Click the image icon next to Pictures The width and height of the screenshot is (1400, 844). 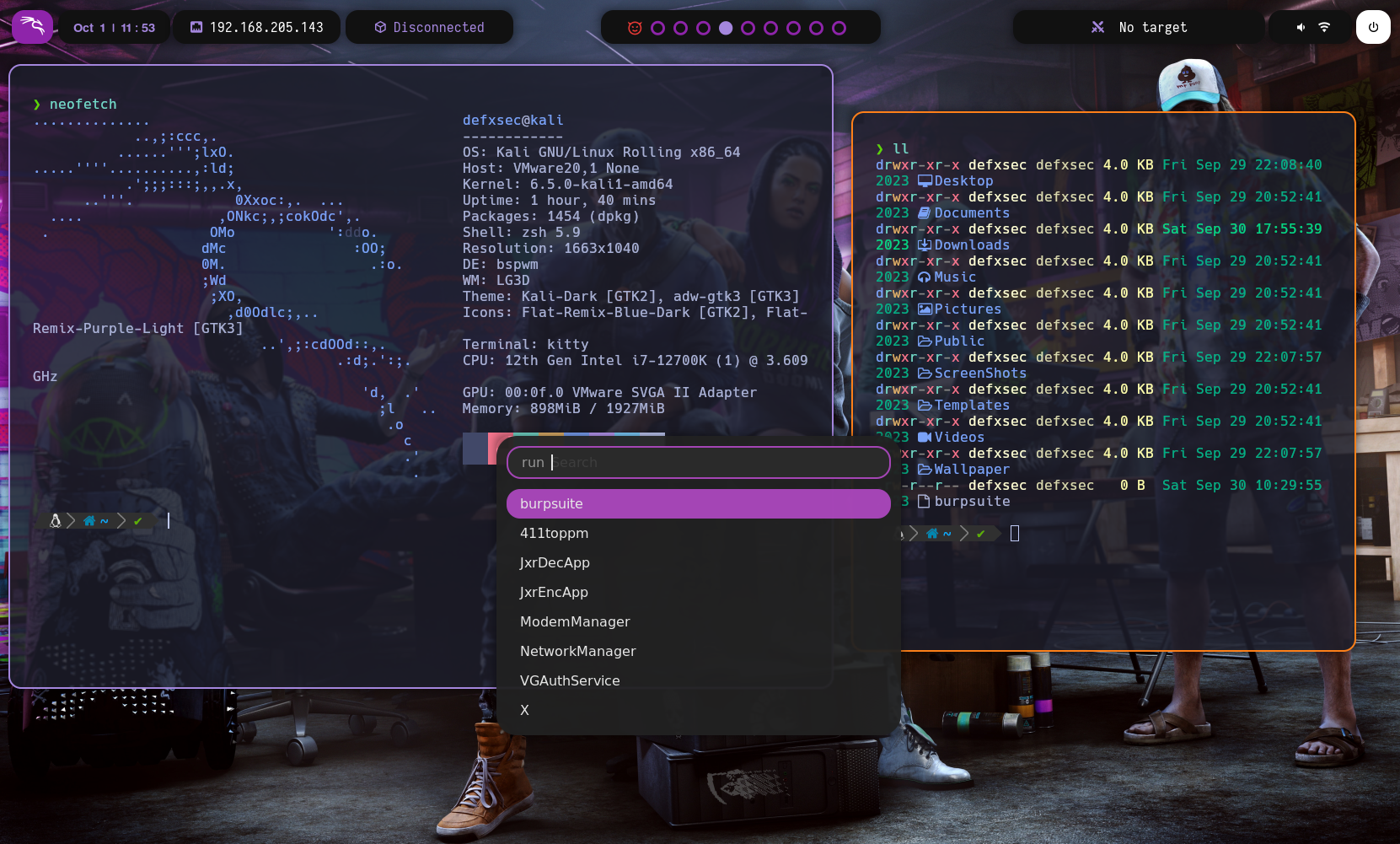point(925,309)
